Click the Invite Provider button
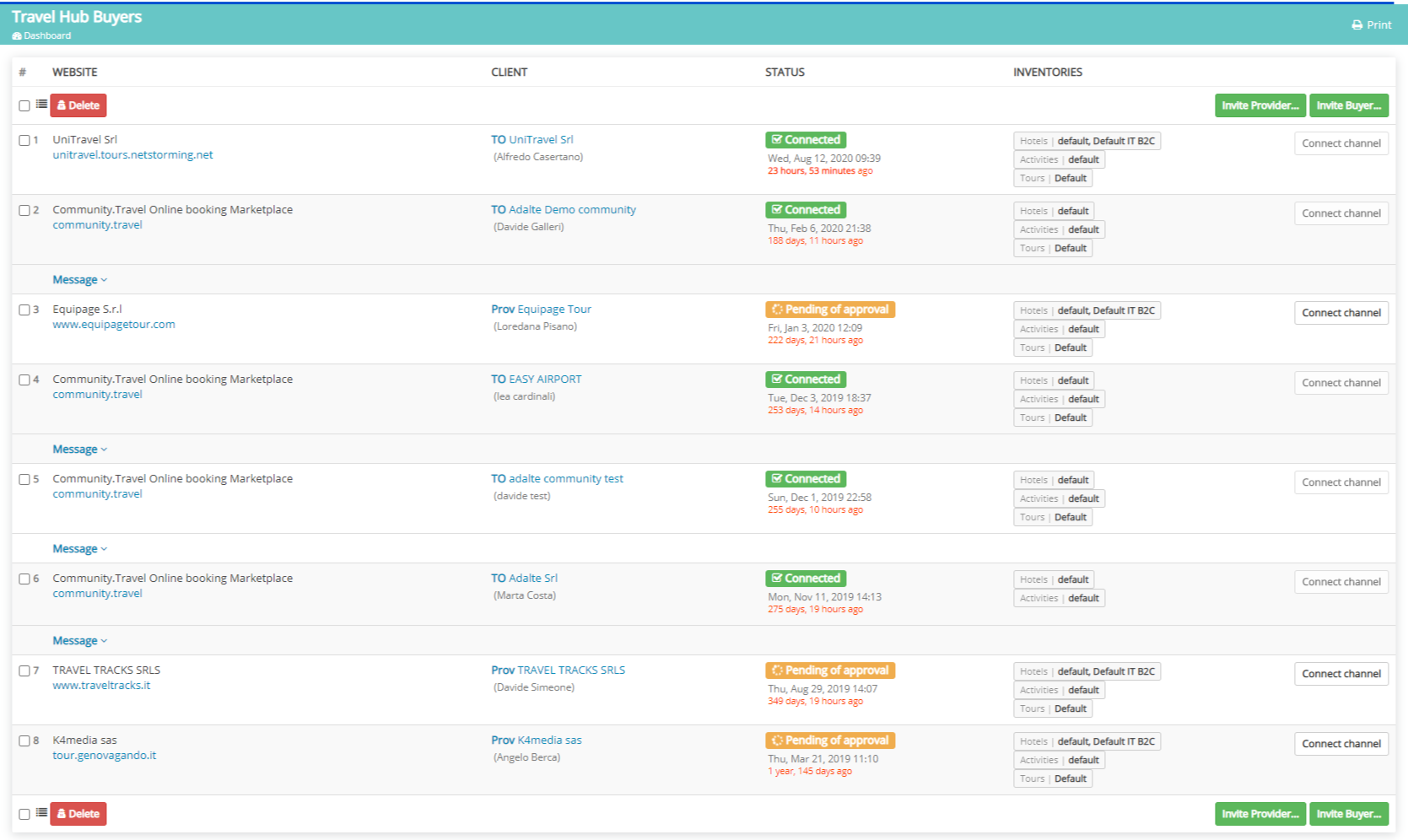1408x840 pixels. tap(1260, 105)
